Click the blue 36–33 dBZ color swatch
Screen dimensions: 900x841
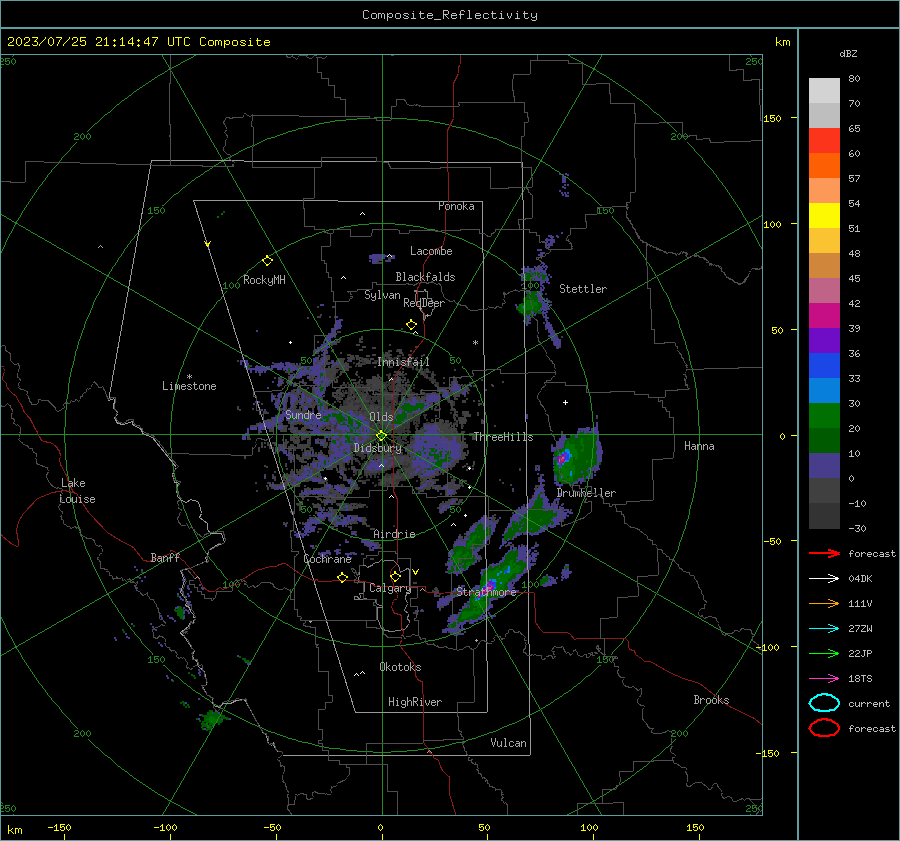[x=824, y=366]
